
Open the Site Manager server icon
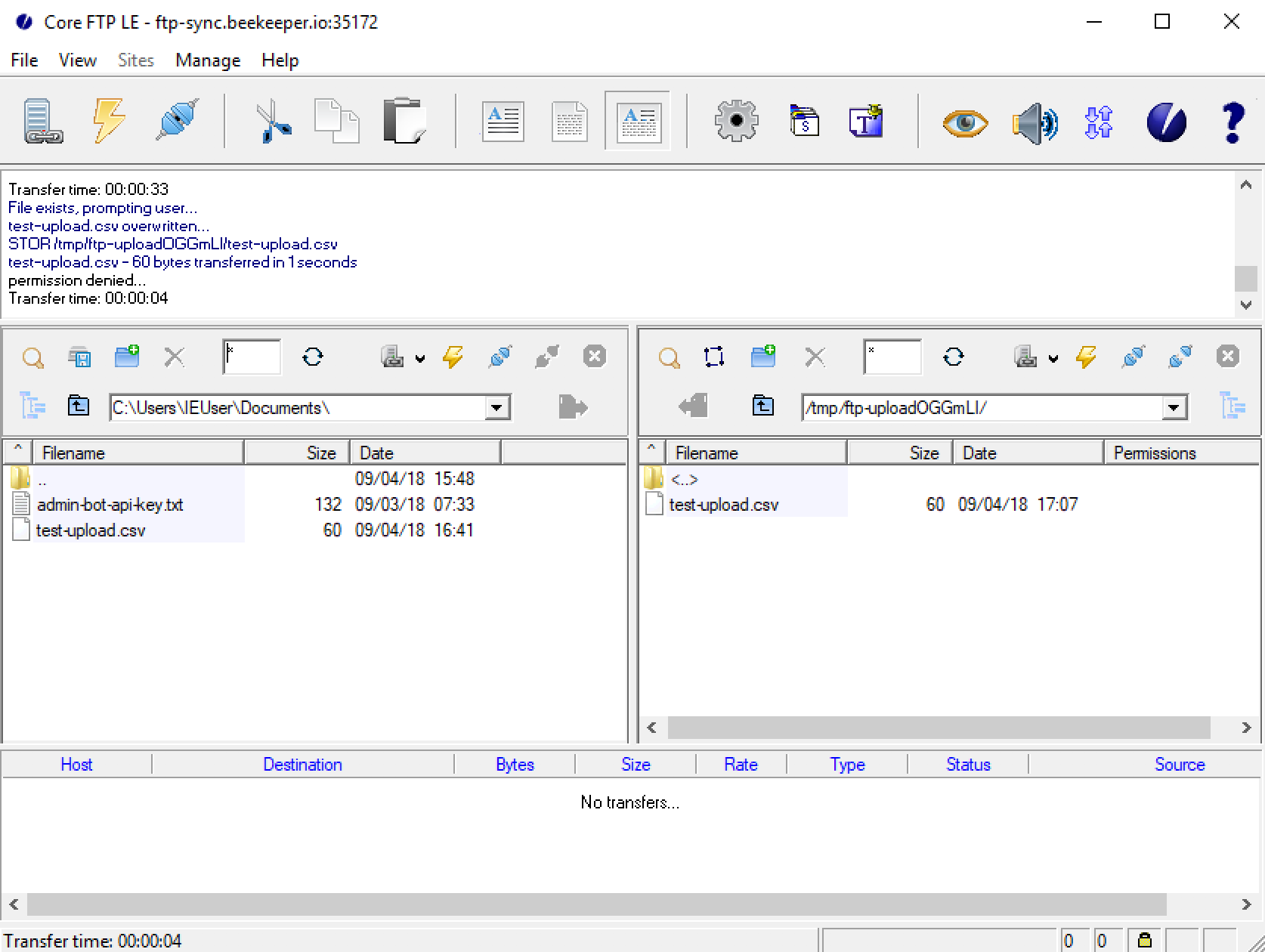click(x=42, y=121)
